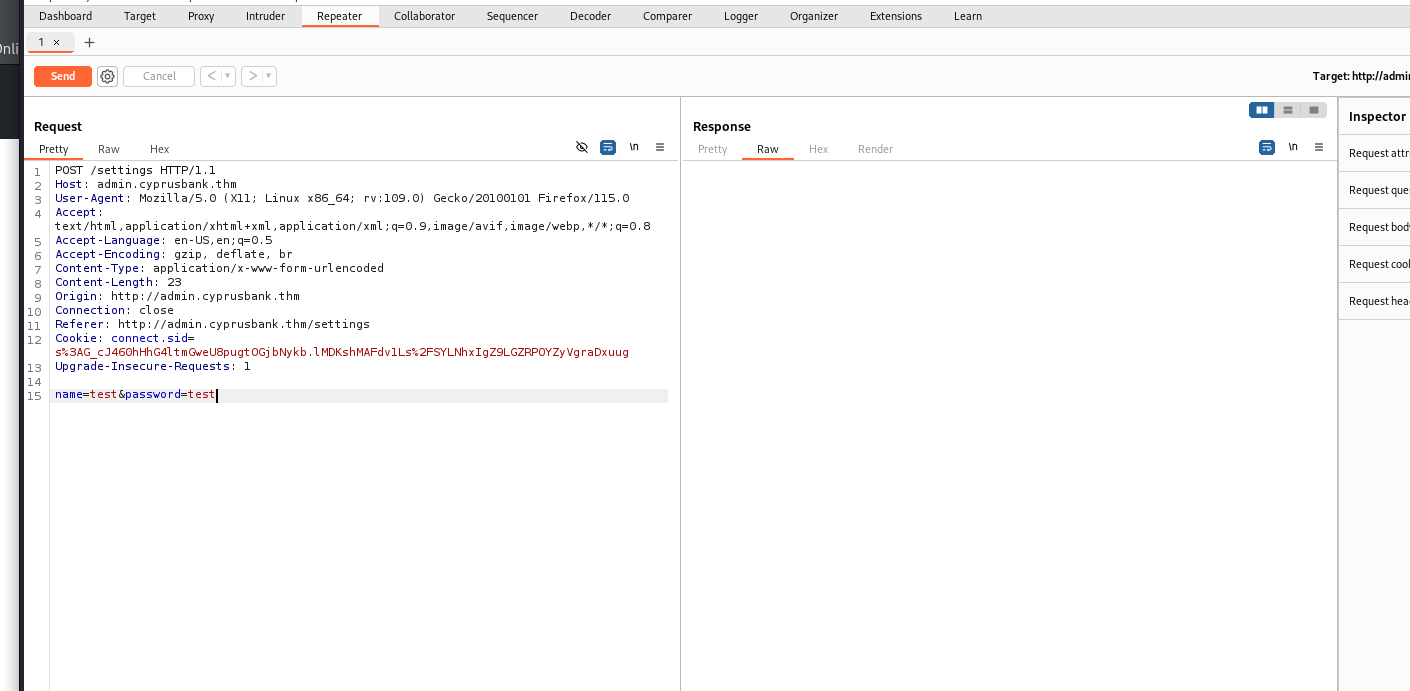Open forward history dropdown arrow
Viewport: 1410px width, 691px height.
click(270, 76)
